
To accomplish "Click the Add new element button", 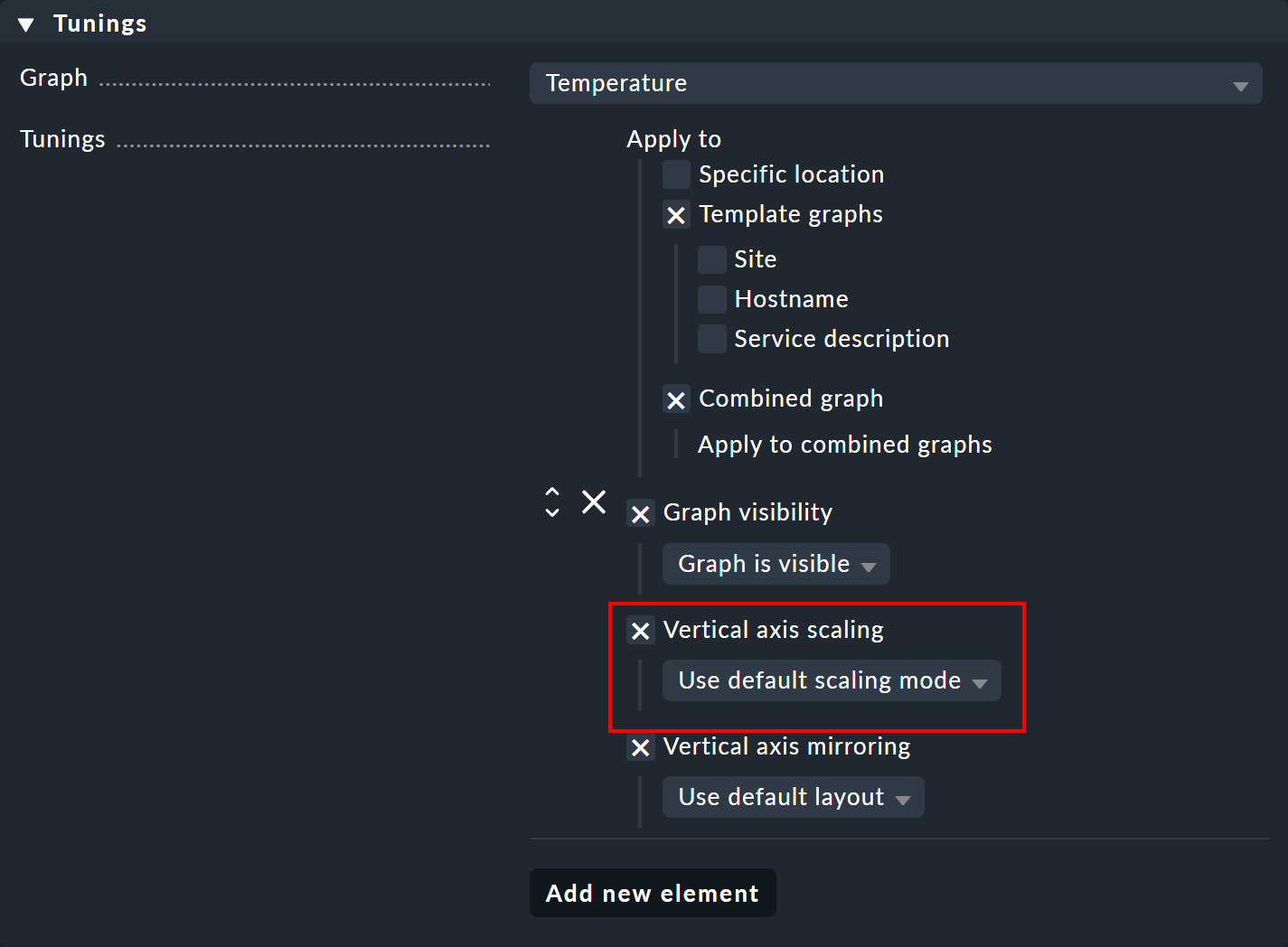I will click(652, 893).
